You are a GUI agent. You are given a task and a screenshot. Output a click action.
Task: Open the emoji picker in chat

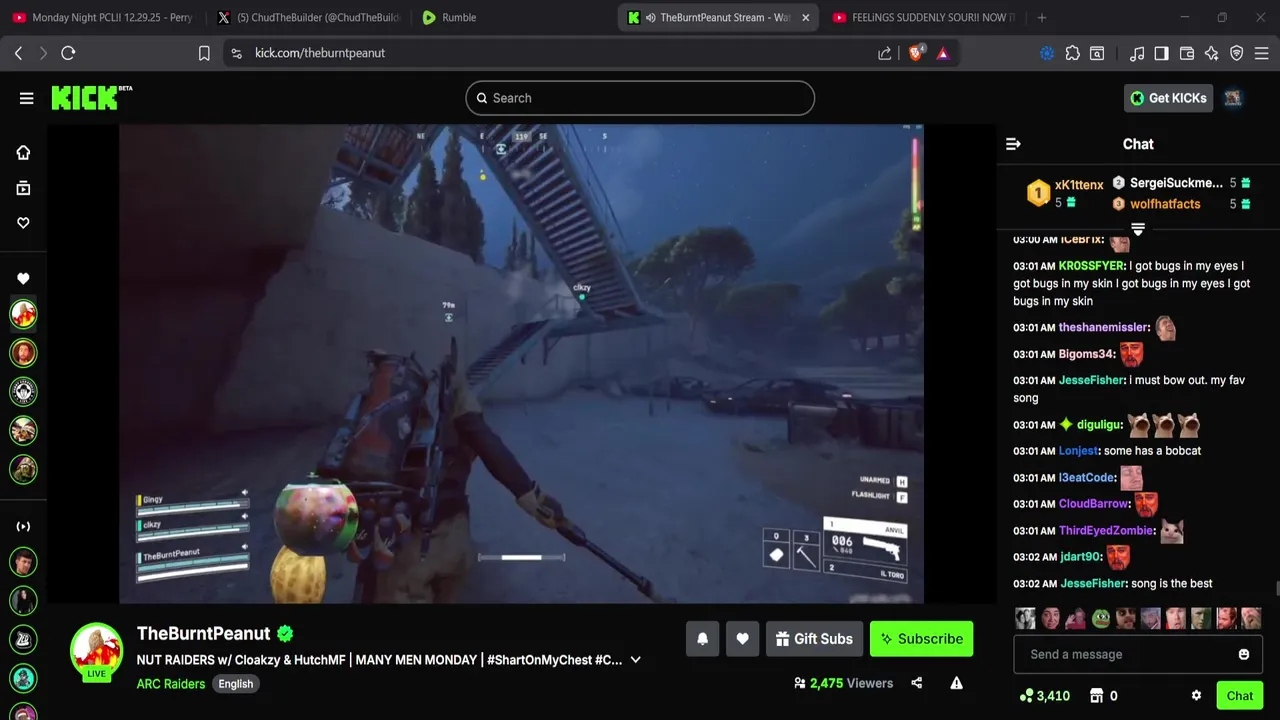coord(1244,654)
